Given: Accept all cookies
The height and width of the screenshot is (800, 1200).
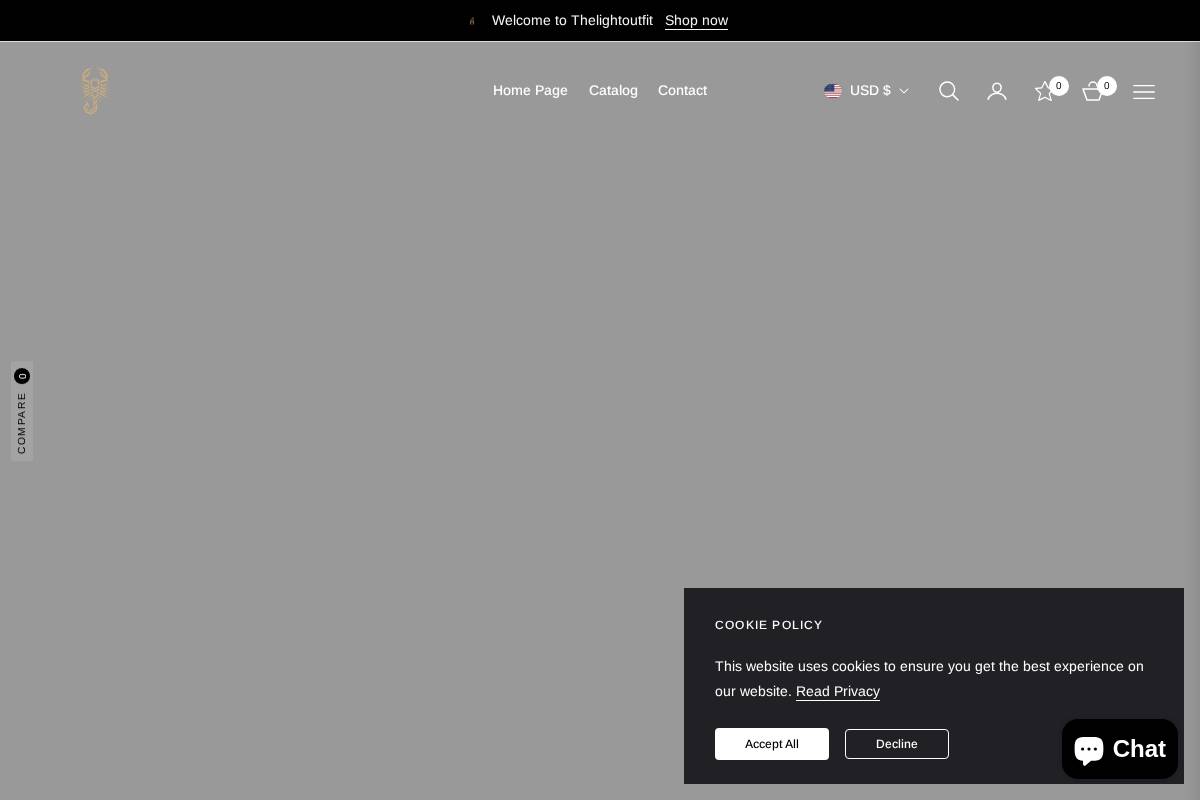Looking at the screenshot, I should [x=771, y=744].
